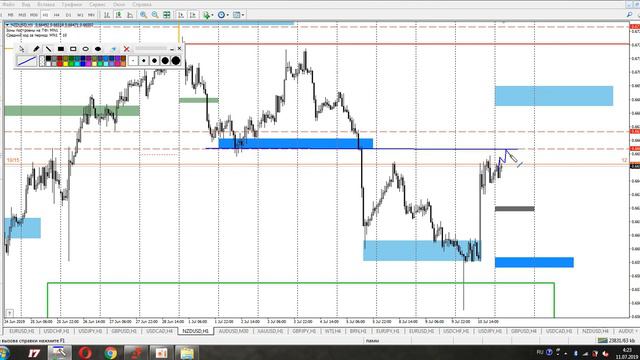Select the D1 timeframe button
The image size is (640, 360).
68,15
